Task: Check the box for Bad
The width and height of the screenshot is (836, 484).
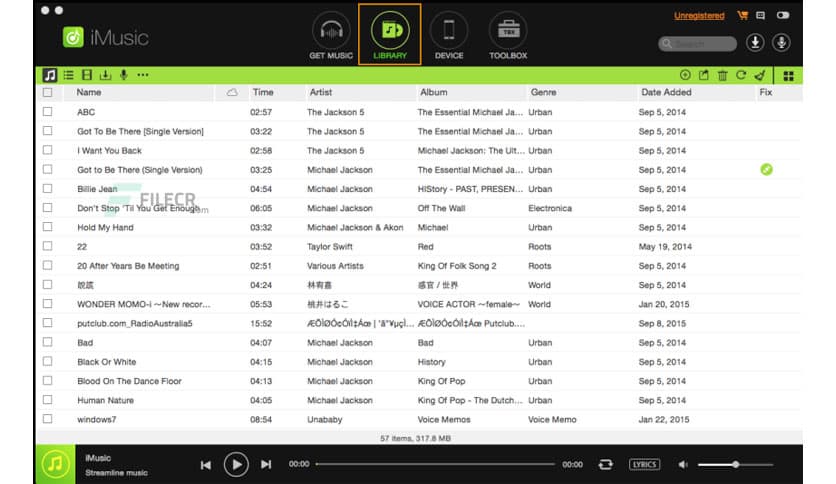Action: click(x=47, y=342)
